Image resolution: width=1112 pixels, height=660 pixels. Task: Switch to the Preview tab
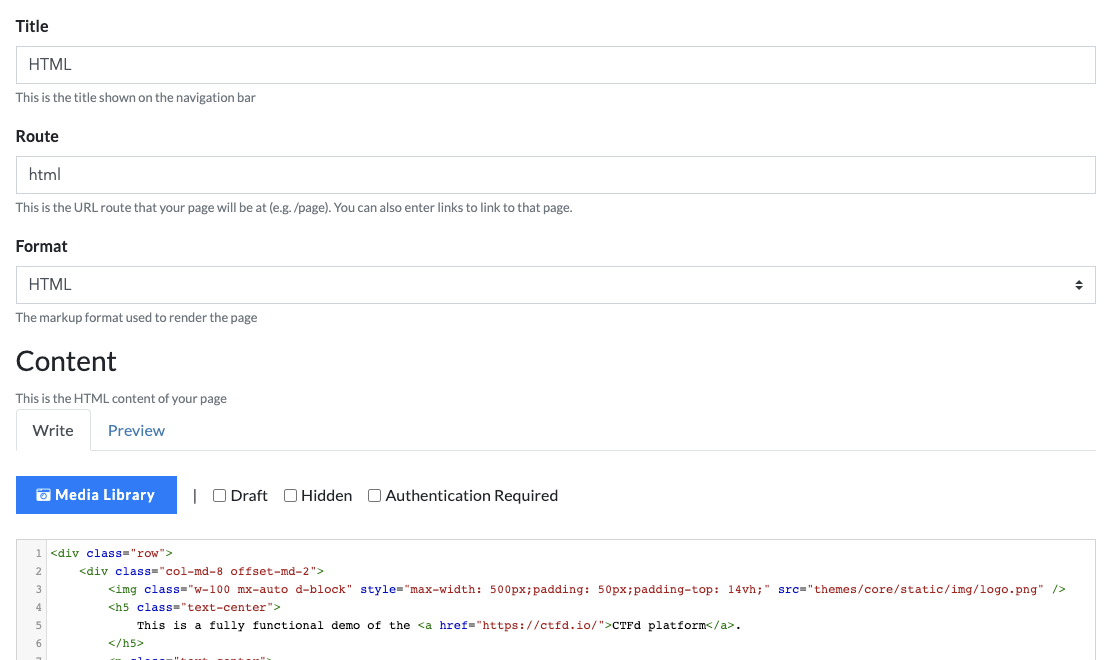136,430
